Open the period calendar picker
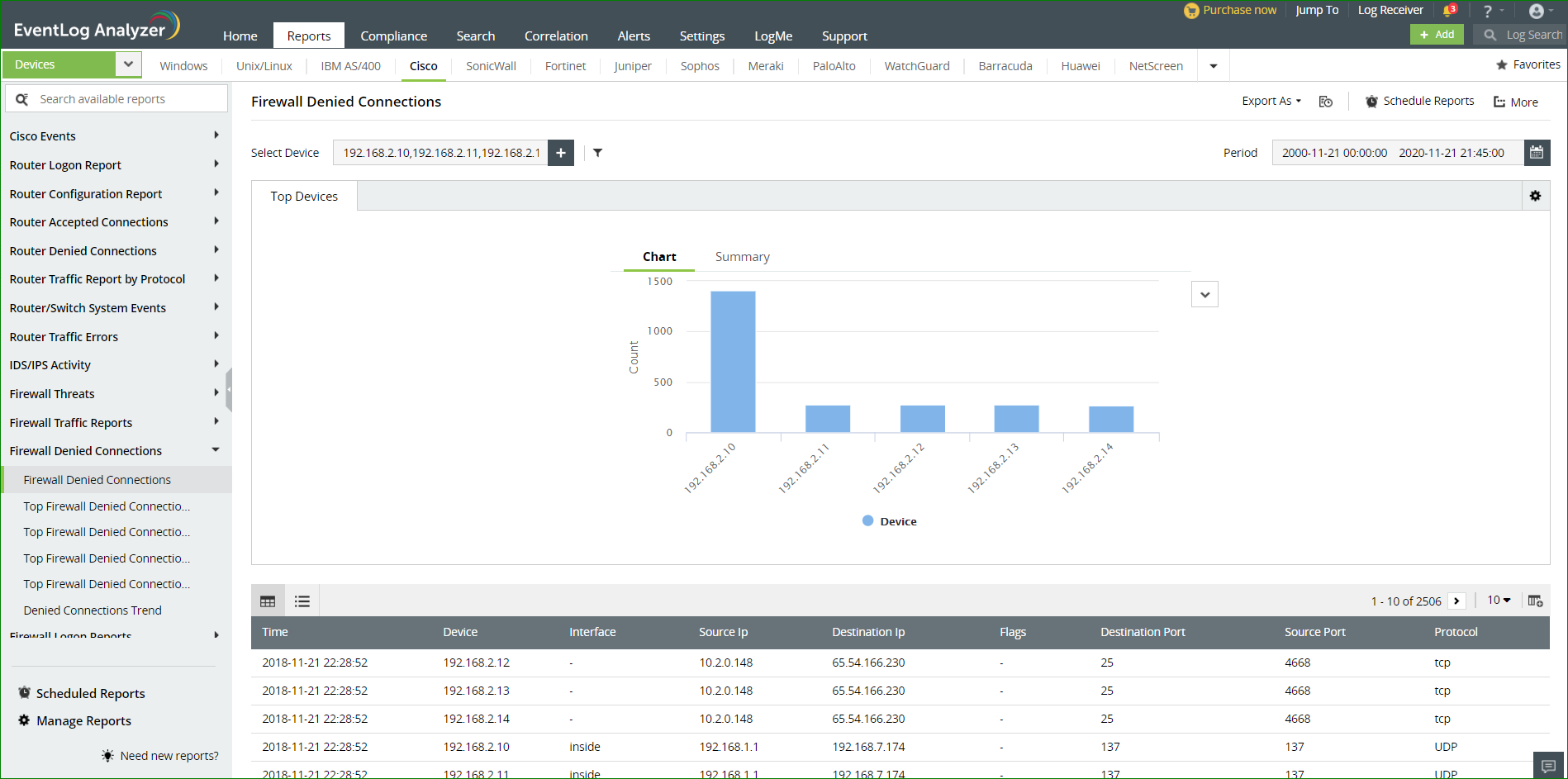1568x779 pixels. coord(1537,153)
